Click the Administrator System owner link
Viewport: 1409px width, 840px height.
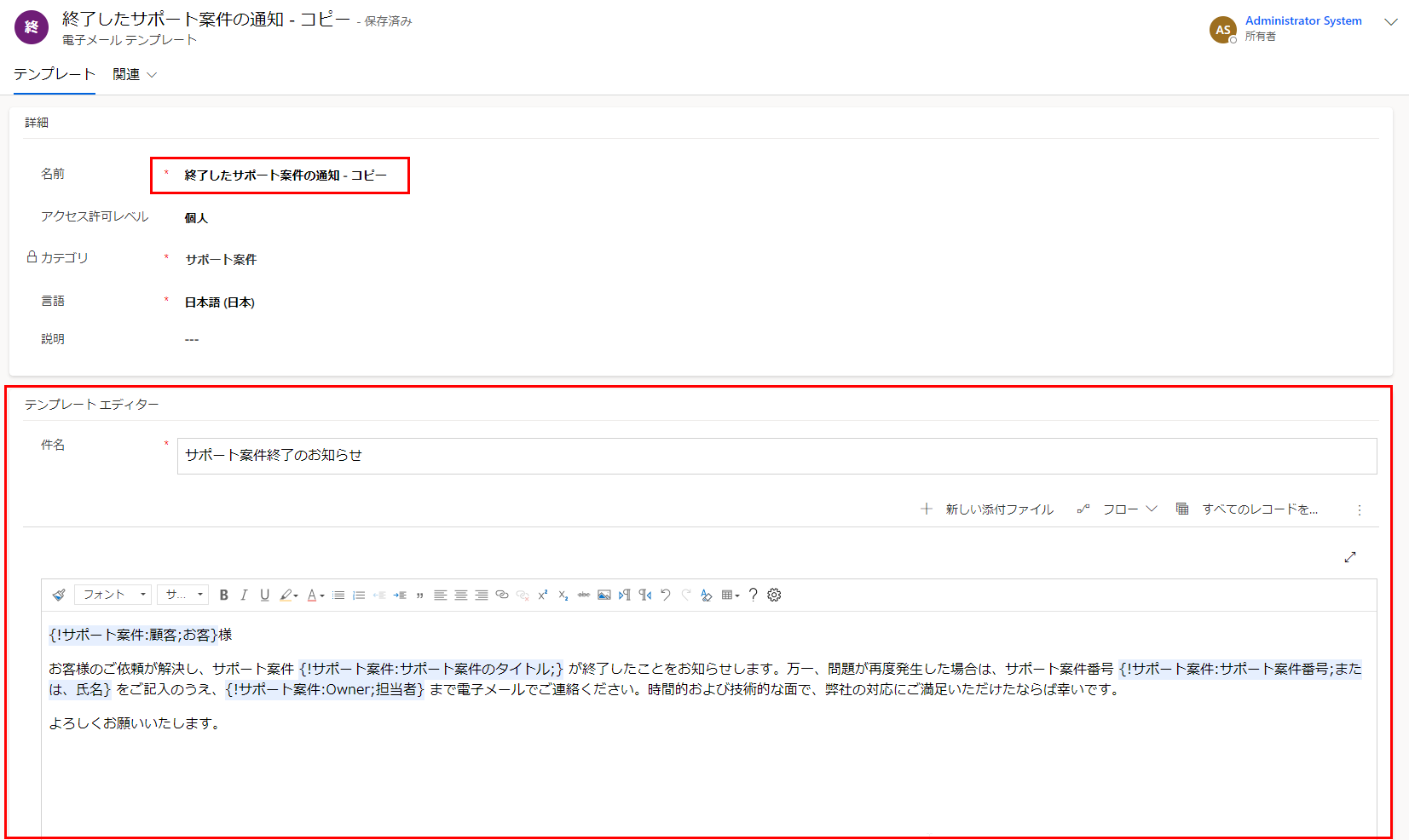tap(1303, 20)
